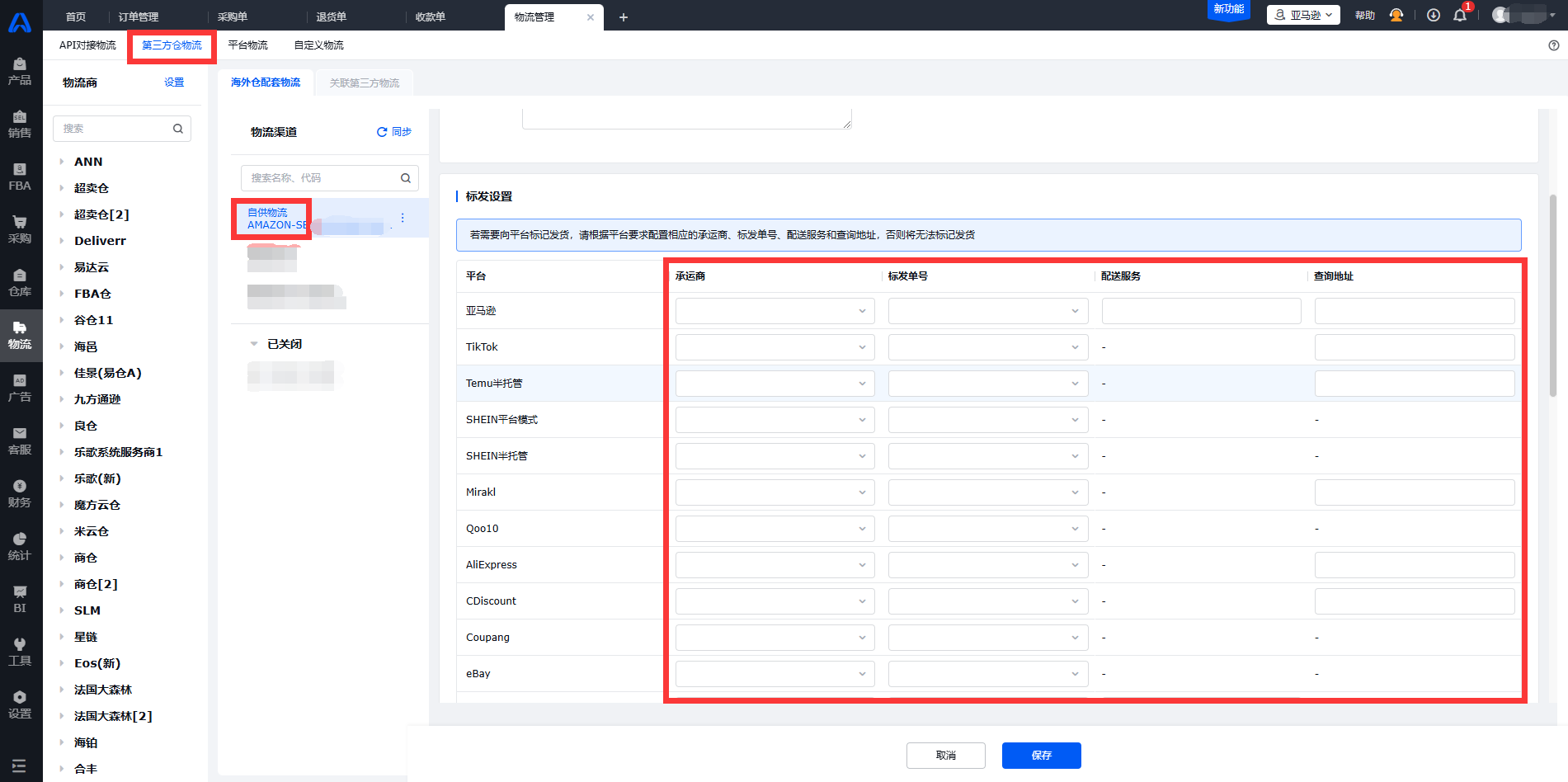Open the FBA sidebar module

tap(20, 177)
